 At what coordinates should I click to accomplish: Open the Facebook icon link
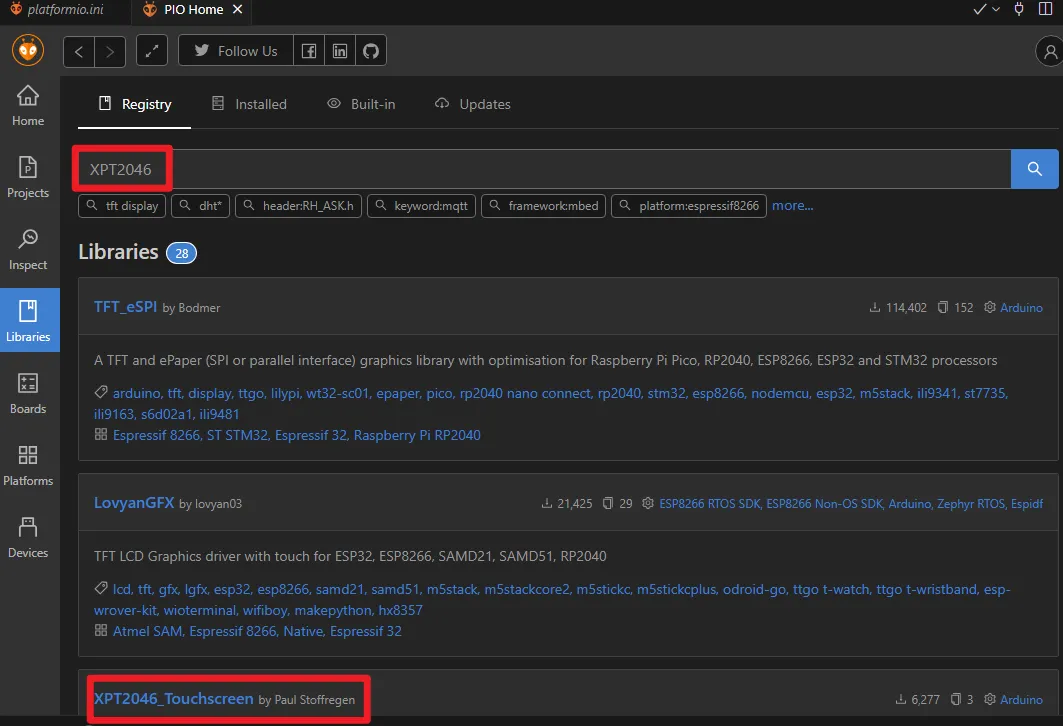pos(308,51)
